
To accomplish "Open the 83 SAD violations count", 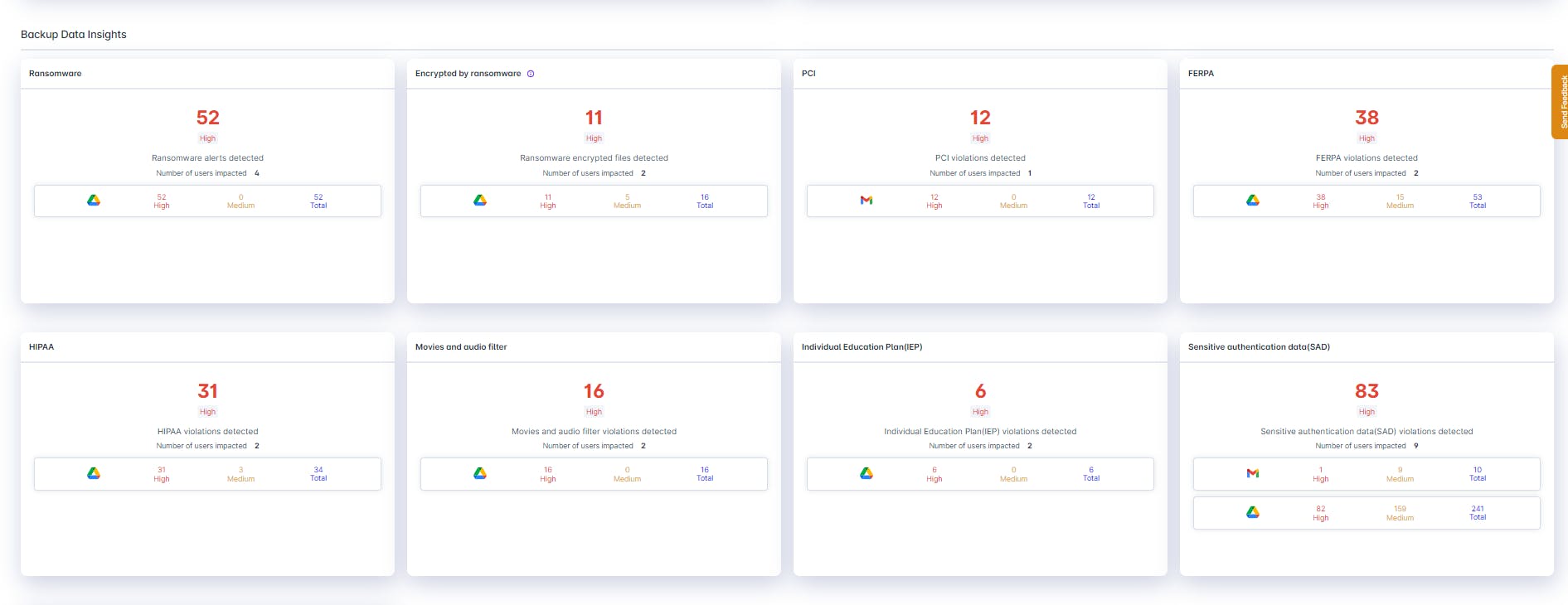I will (x=1367, y=391).
